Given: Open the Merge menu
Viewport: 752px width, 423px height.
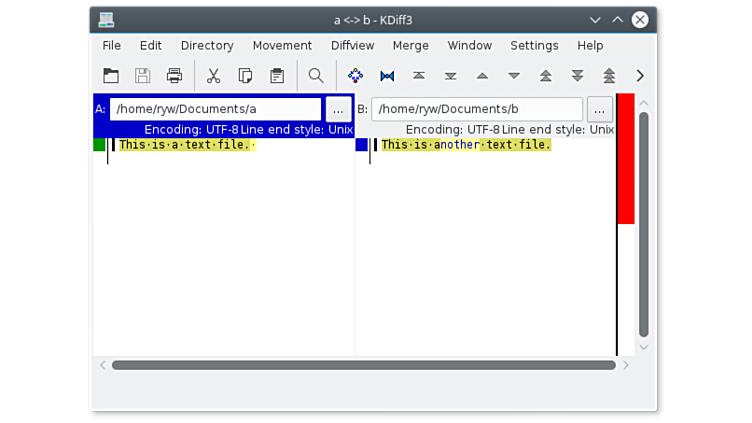Looking at the screenshot, I should click(x=410, y=45).
